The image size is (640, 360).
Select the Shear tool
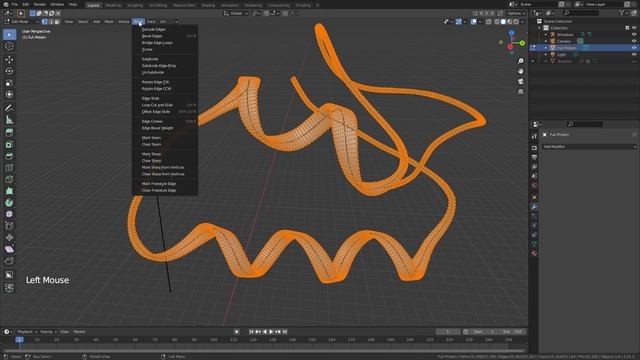(x=9, y=249)
